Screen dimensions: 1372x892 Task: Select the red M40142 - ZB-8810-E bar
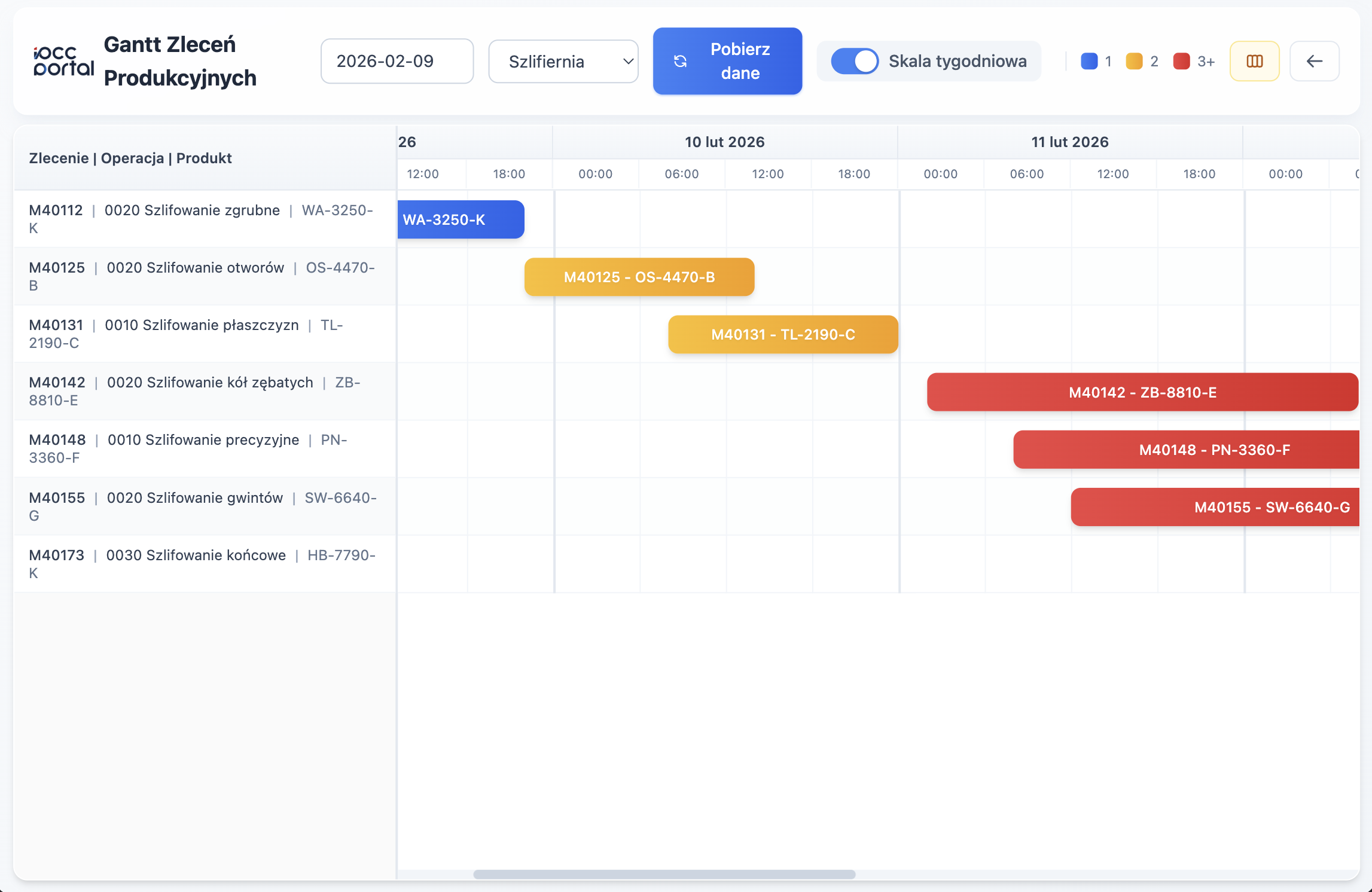tap(1142, 392)
